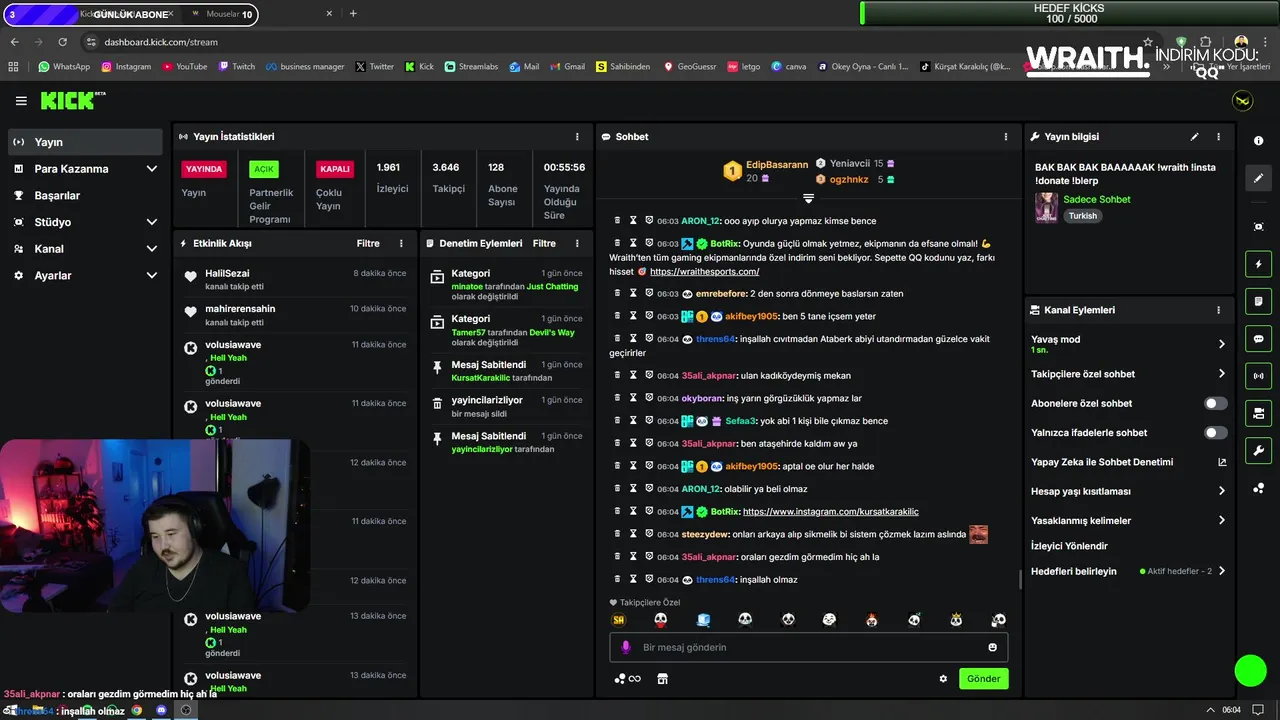Click the highlighted pencil icon in the right sidebar
Image resolution: width=1280 pixels, height=720 pixels.
point(1258,178)
